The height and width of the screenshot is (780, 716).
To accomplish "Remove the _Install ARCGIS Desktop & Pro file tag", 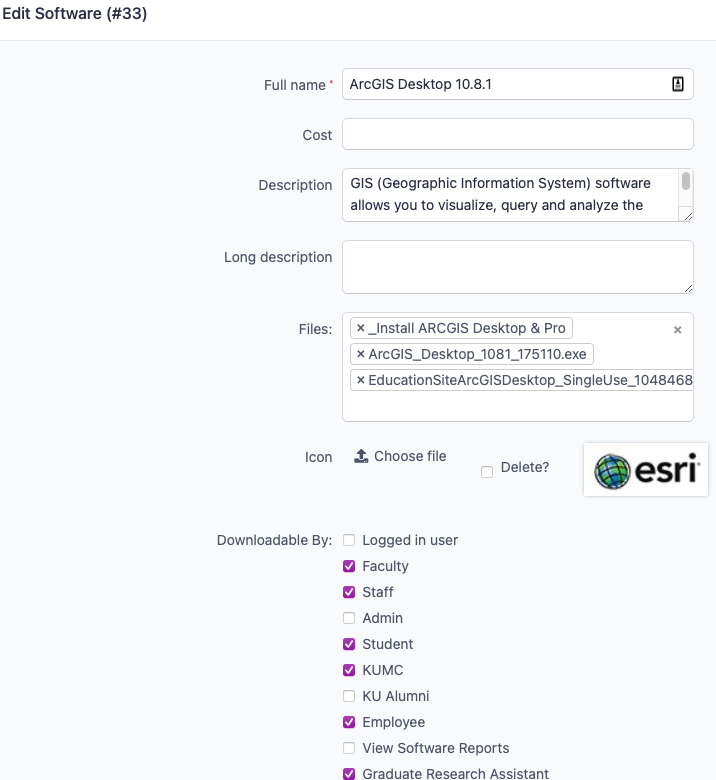I will click(x=361, y=328).
